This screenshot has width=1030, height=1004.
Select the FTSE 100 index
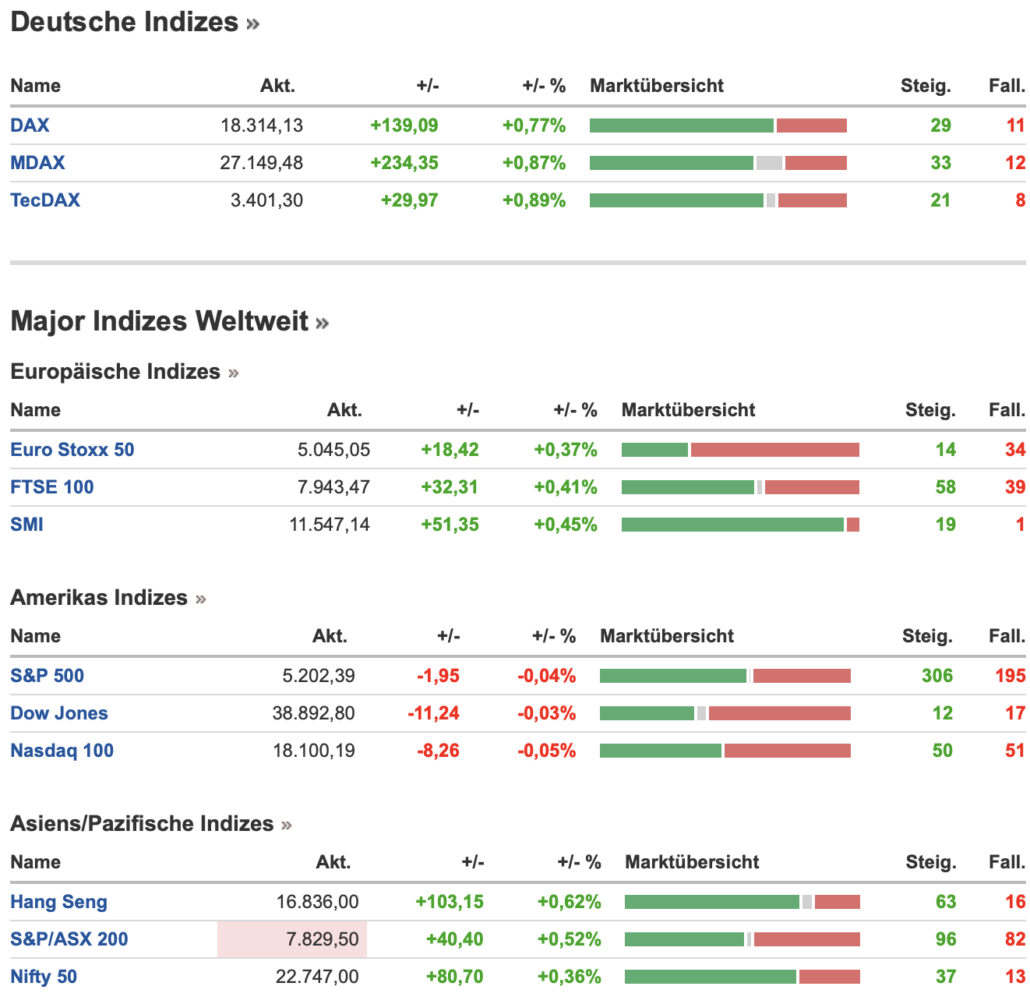pos(52,487)
